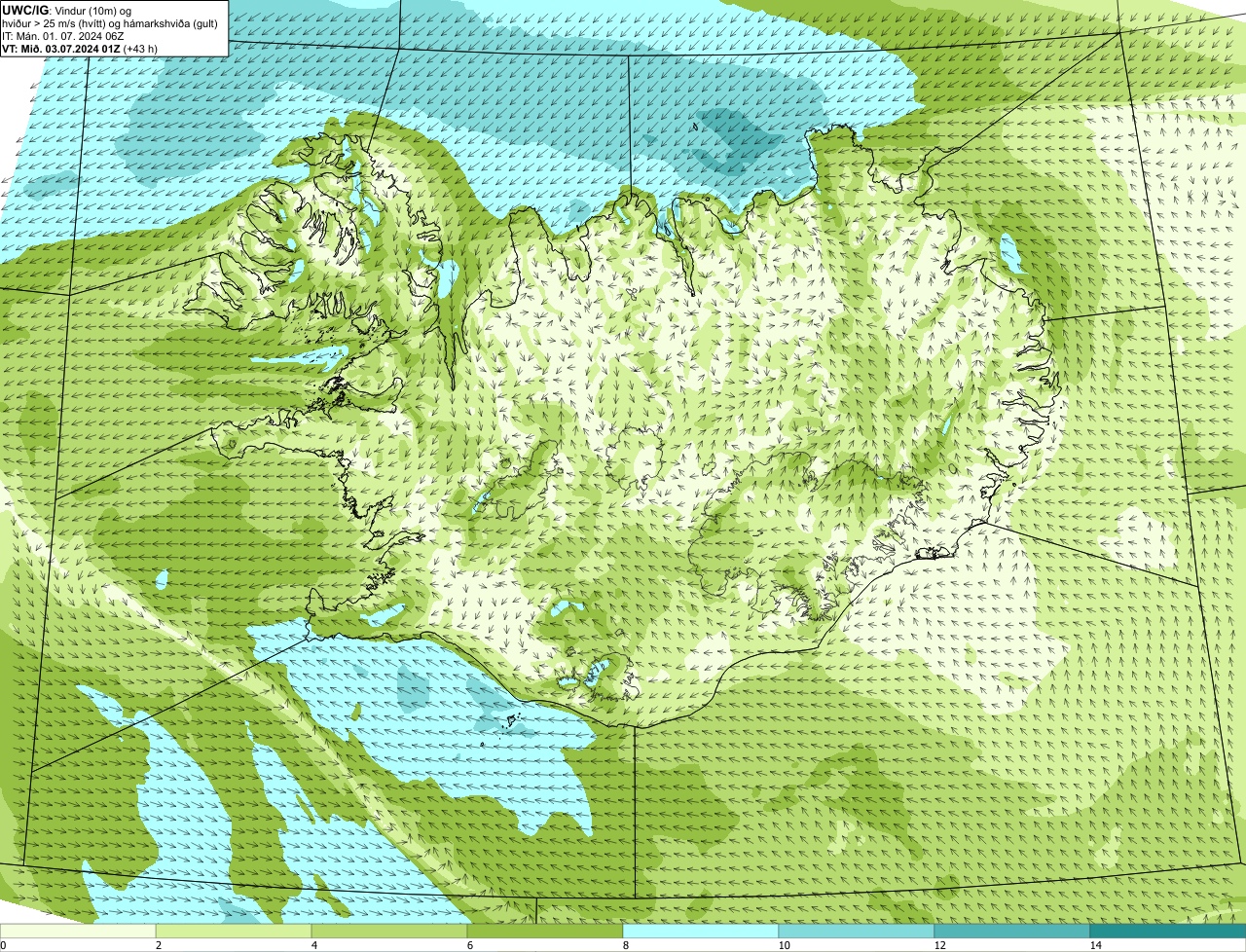Click the "2" tick label on the colour scale
This screenshot has height=952, width=1246.
(x=158, y=945)
